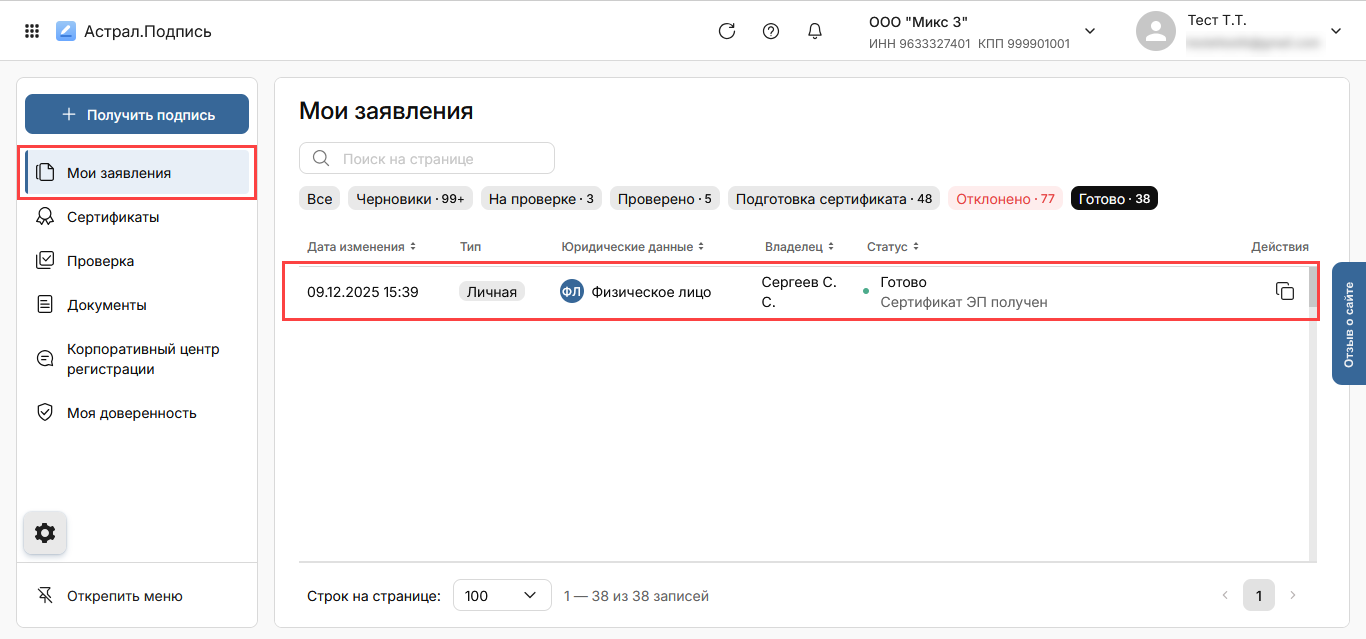1366x639 pixels.
Task: Click the user avatar icon
Action: point(1155,31)
